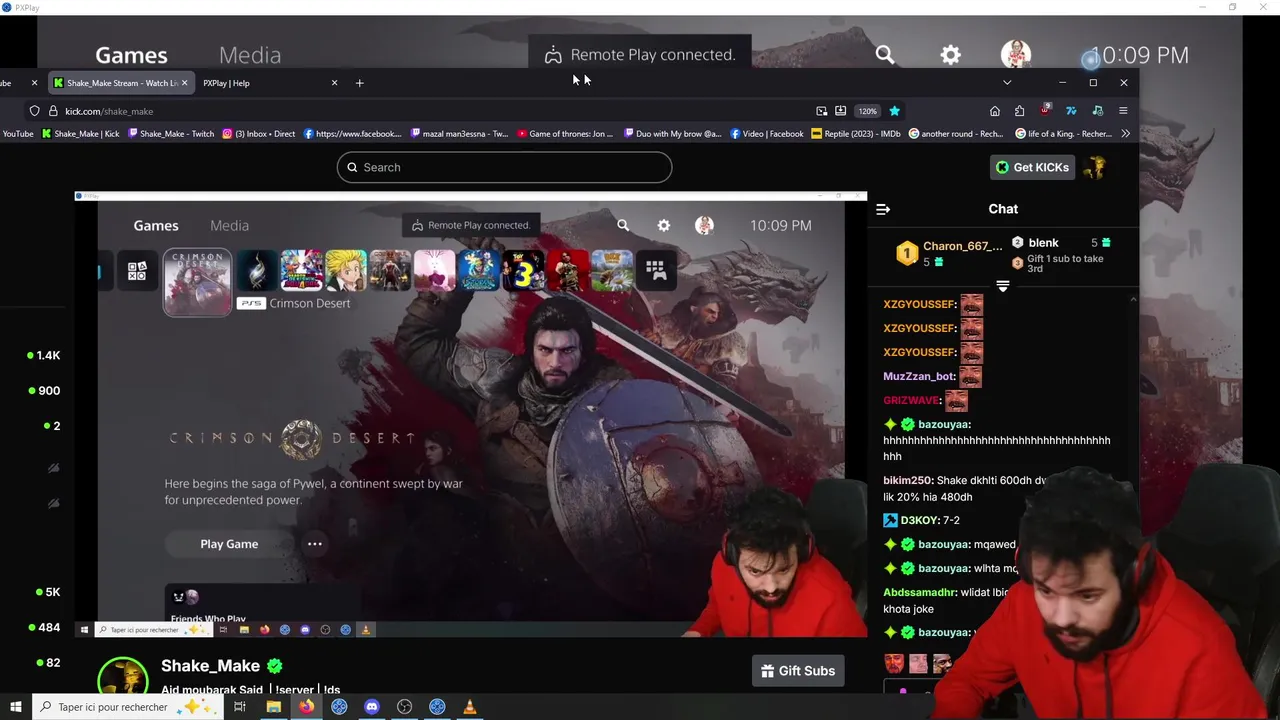Click Play Game button in stream
The height and width of the screenshot is (720, 1280).
click(229, 544)
